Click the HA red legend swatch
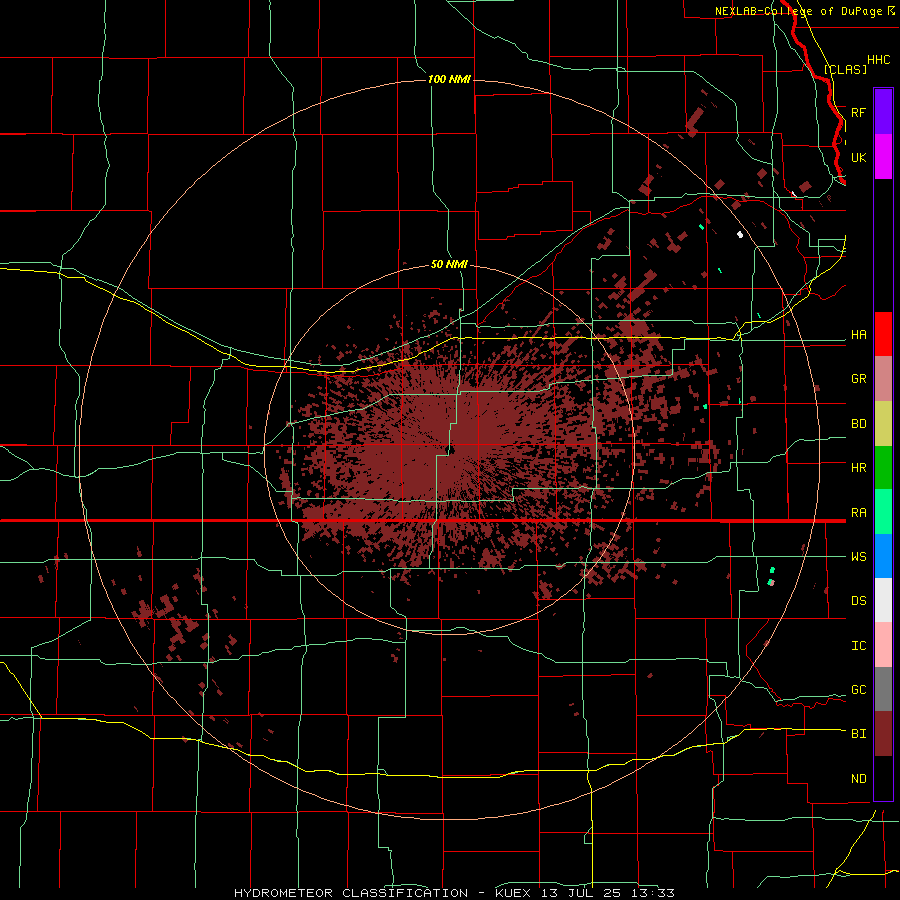The height and width of the screenshot is (900, 900). (883, 334)
